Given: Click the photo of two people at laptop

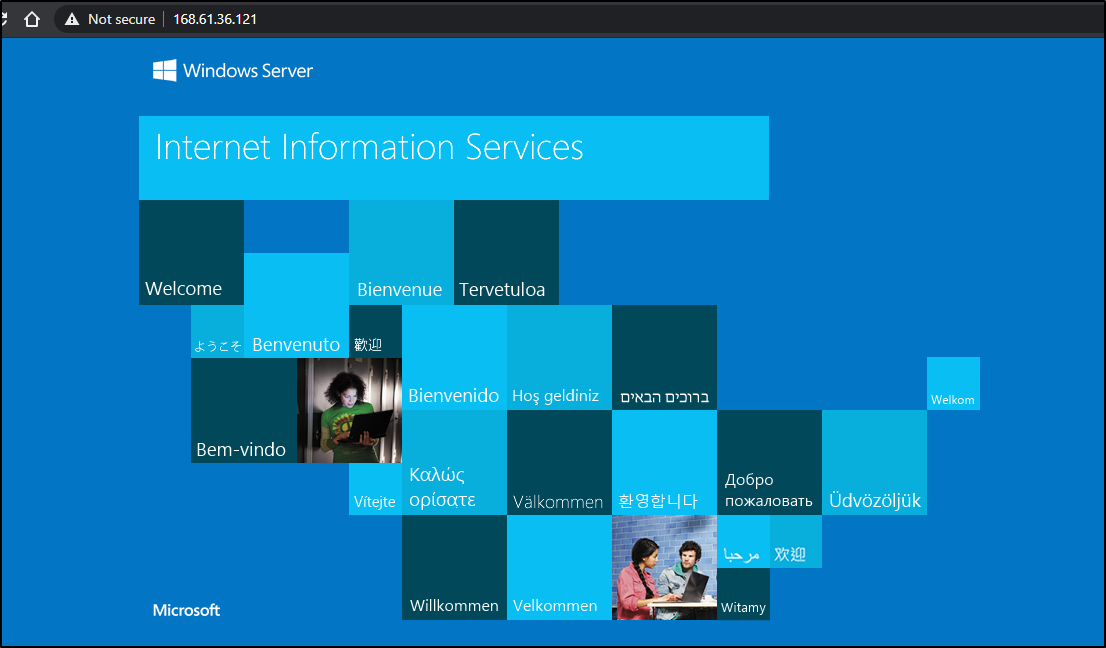Looking at the screenshot, I should pos(664,568).
